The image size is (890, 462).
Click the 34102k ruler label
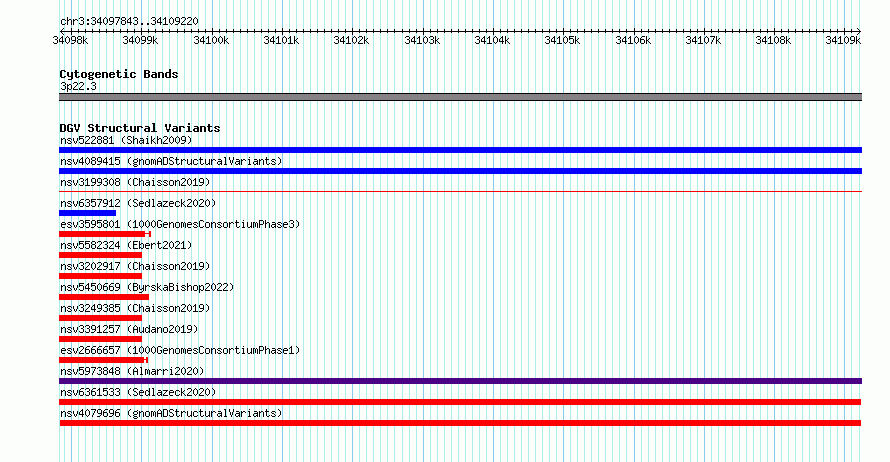click(351, 40)
